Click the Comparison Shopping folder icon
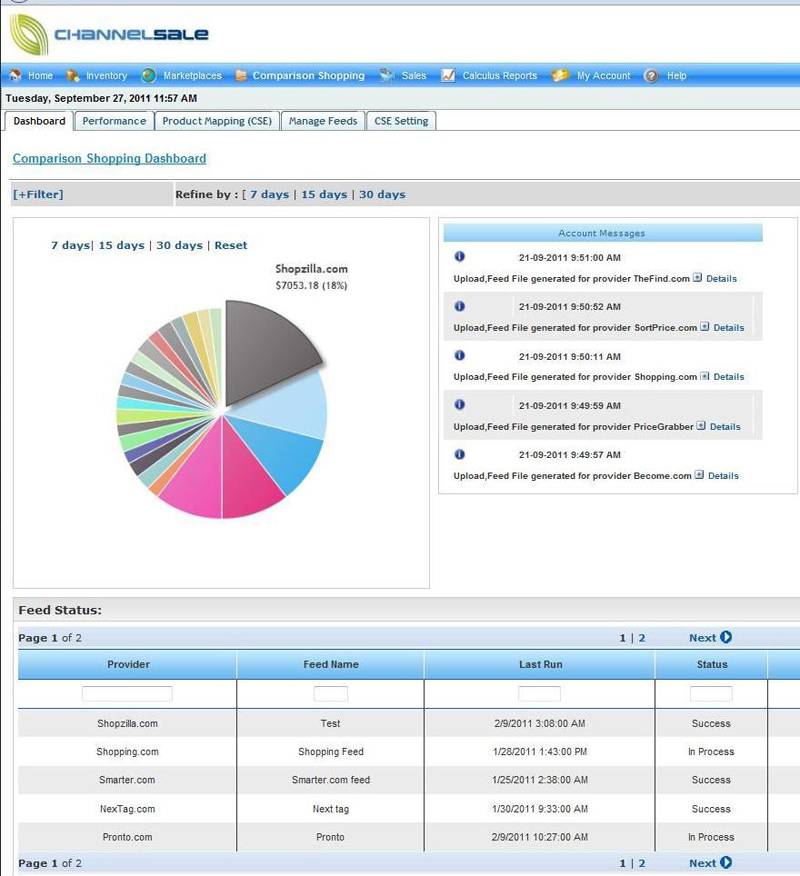 coord(240,75)
